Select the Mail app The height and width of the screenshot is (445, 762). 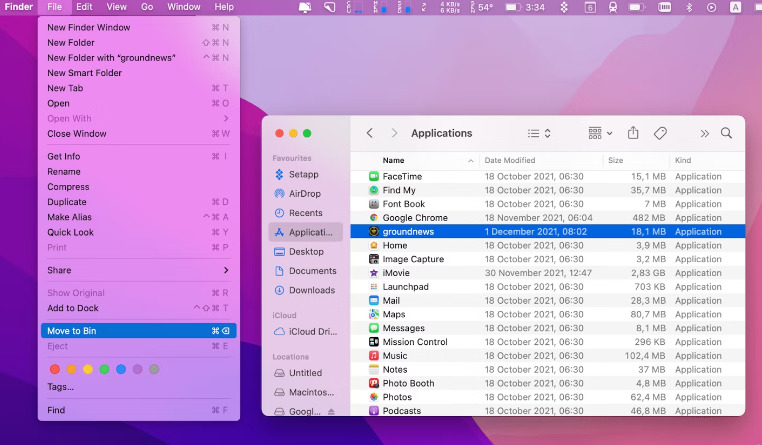547,301
